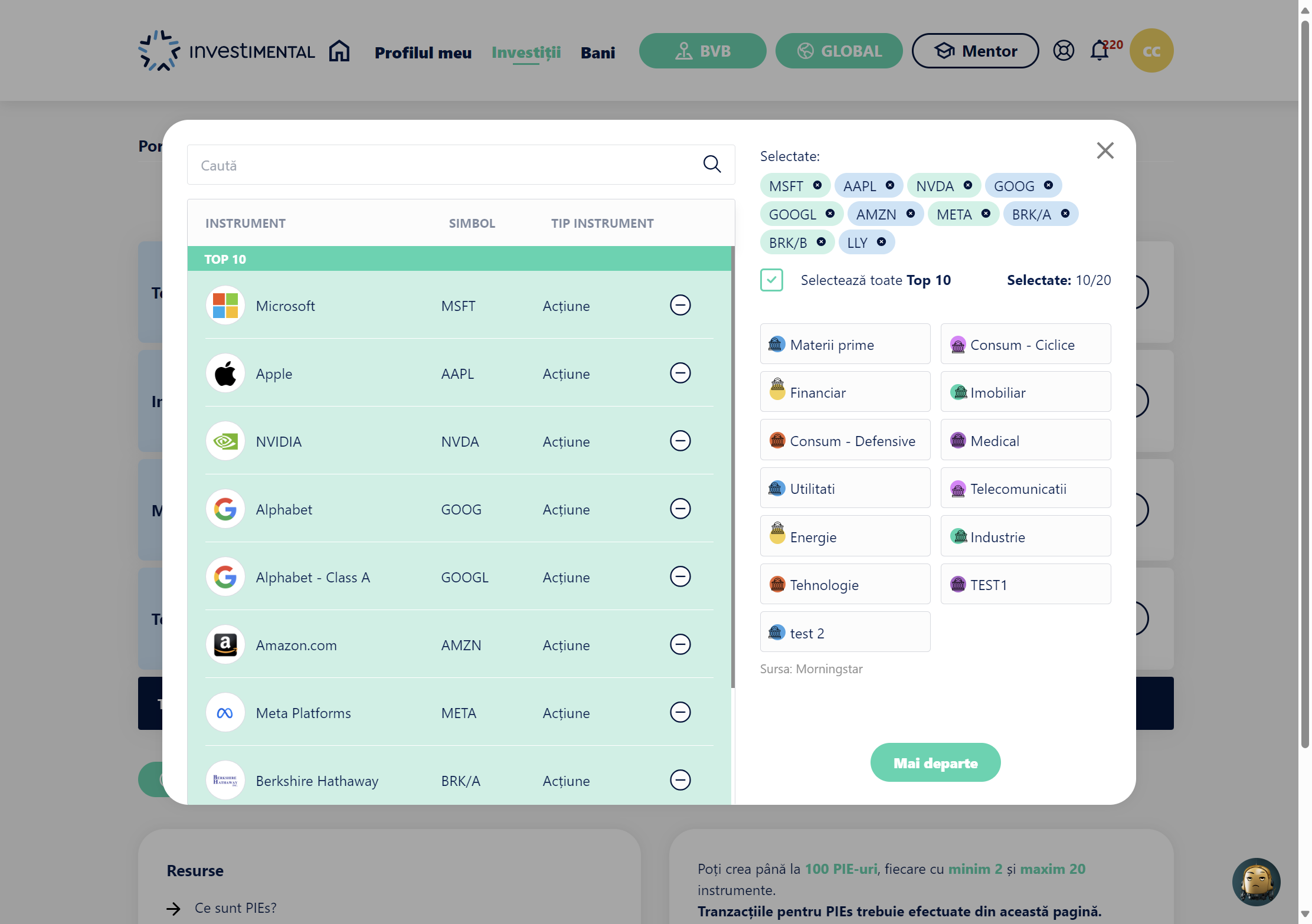The width and height of the screenshot is (1312, 924).
Task: Open the Investiții menu item
Action: pyautogui.click(x=526, y=53)
